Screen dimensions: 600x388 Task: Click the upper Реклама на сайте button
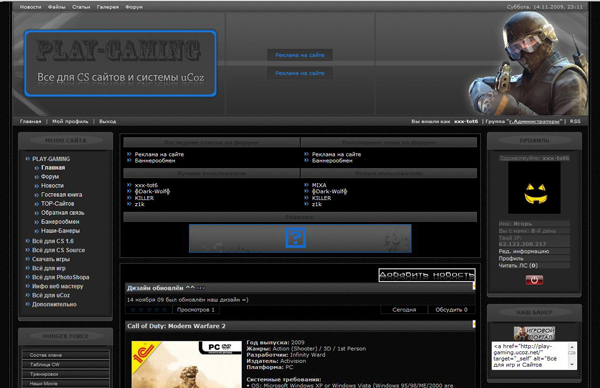(x=300, y=55)
